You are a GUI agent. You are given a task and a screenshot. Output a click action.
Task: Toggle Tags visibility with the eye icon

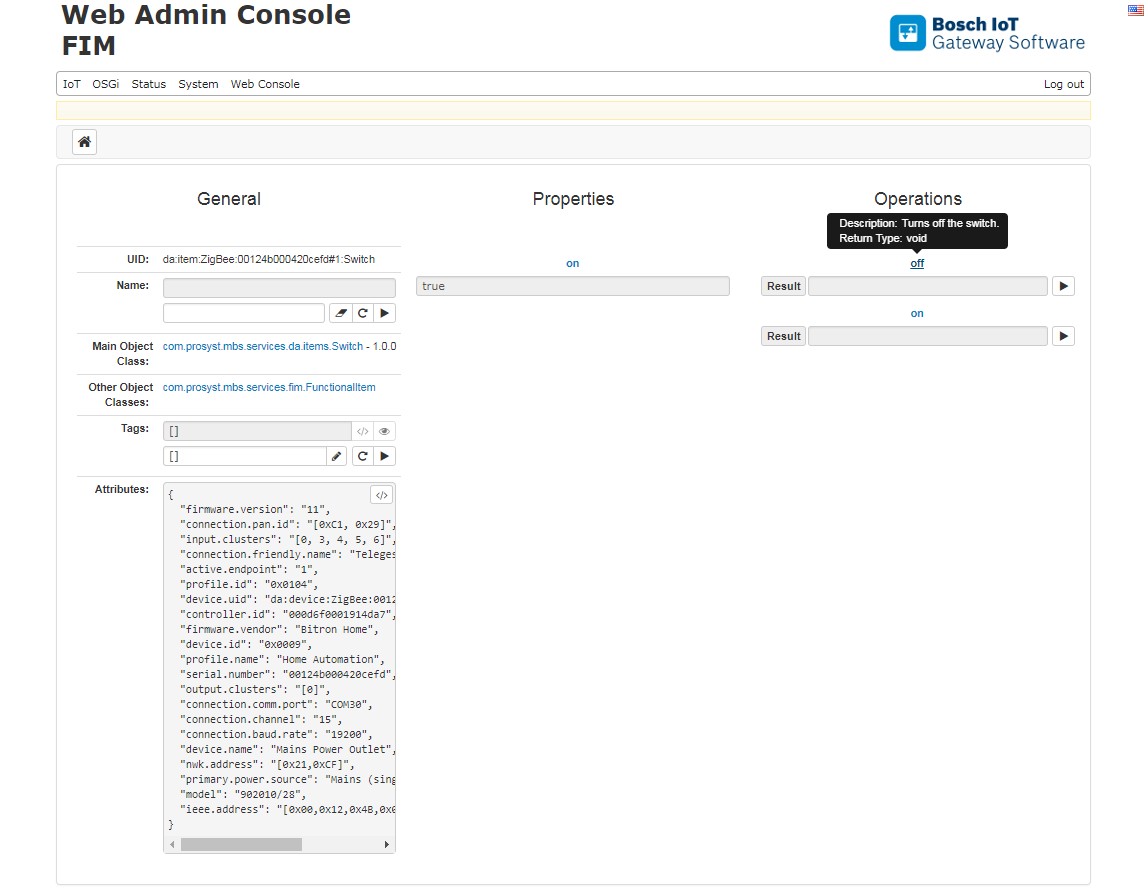tap(383, 430)
